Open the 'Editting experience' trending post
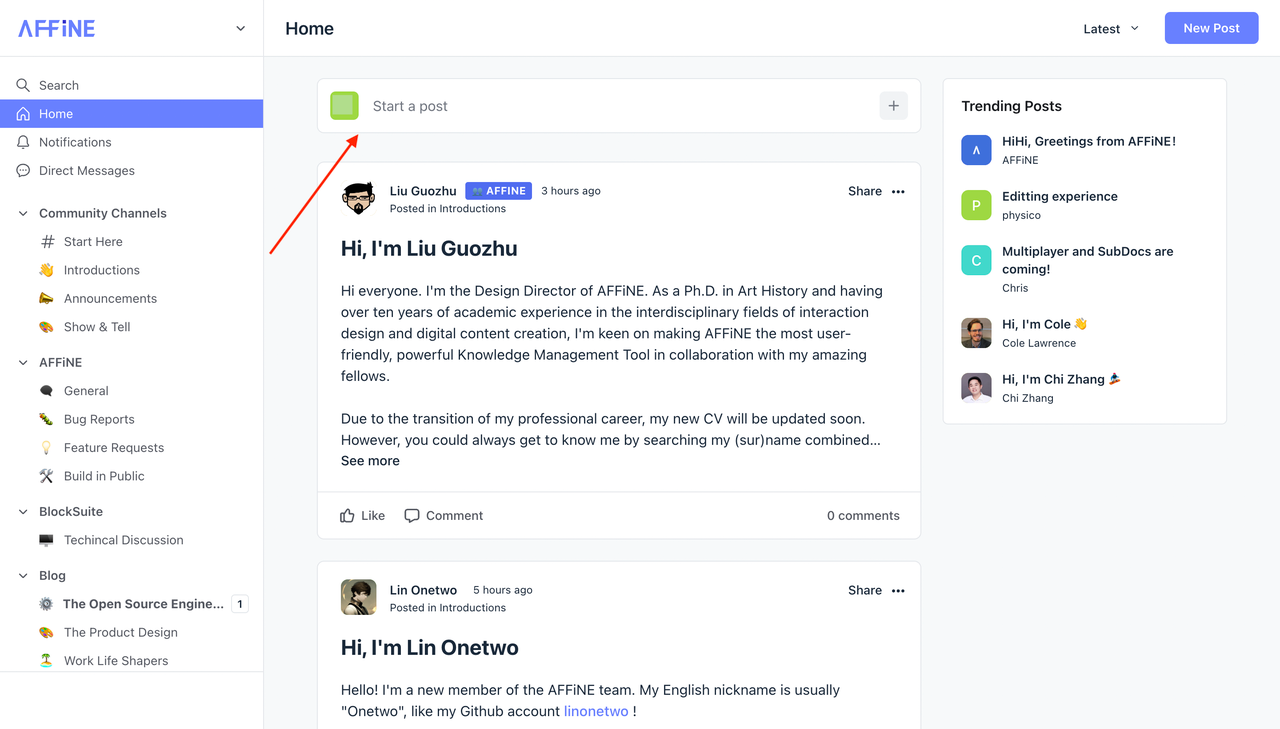1280x729 pixels. click(x=1060, y=196)
